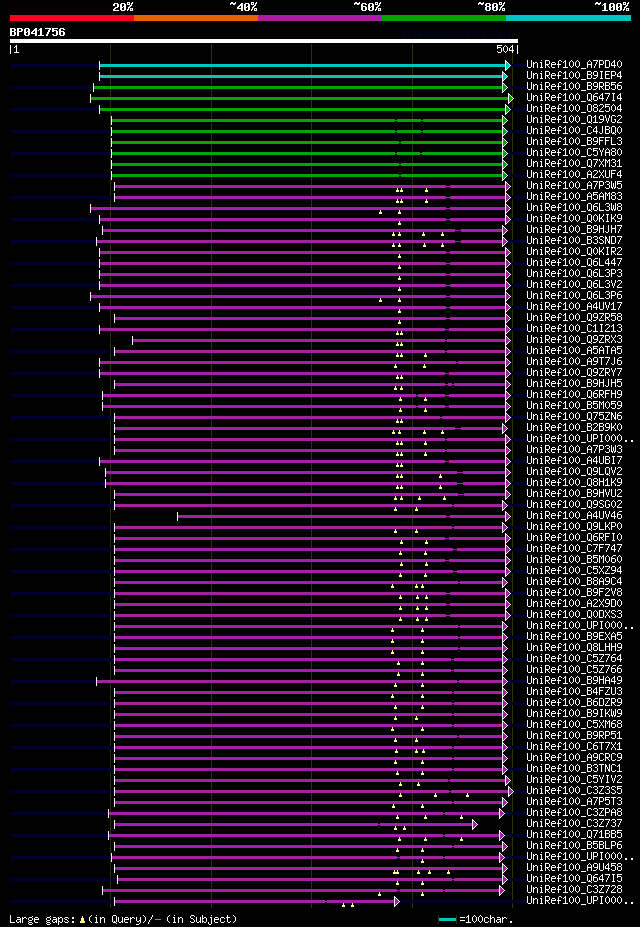Click the cyan alignment bar for B9IEP4
Viewport: 640px width, 927px height.
pyautogui.click(x=303, y=76)
